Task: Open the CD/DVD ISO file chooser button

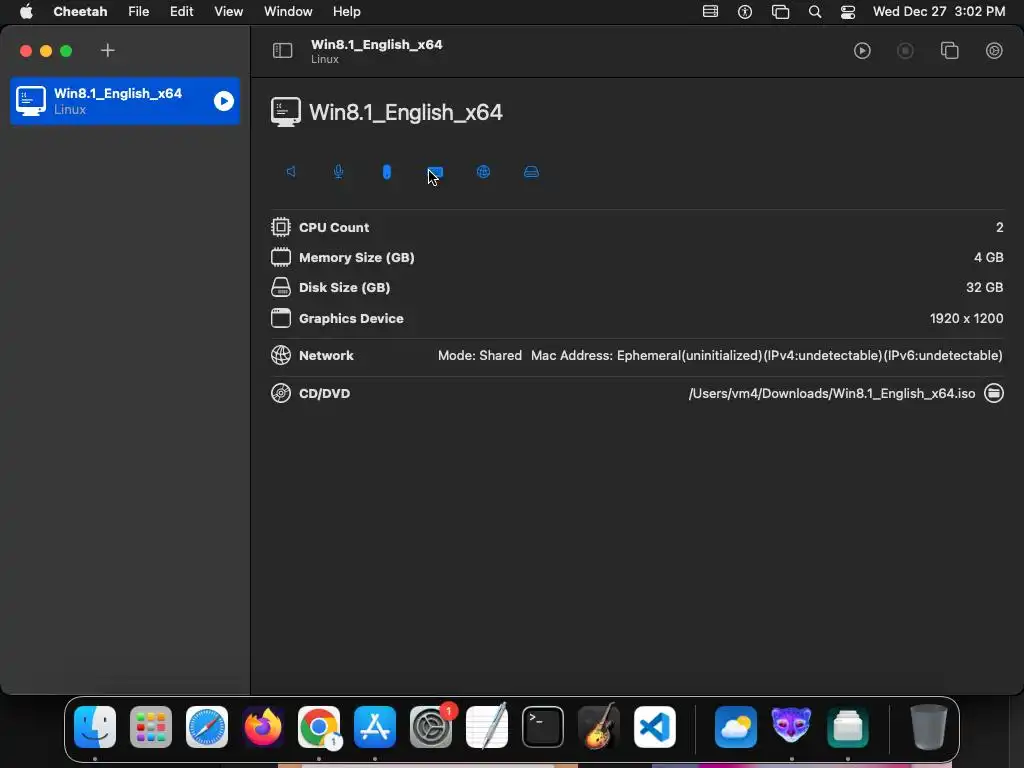Action: [x=994, y=393]
